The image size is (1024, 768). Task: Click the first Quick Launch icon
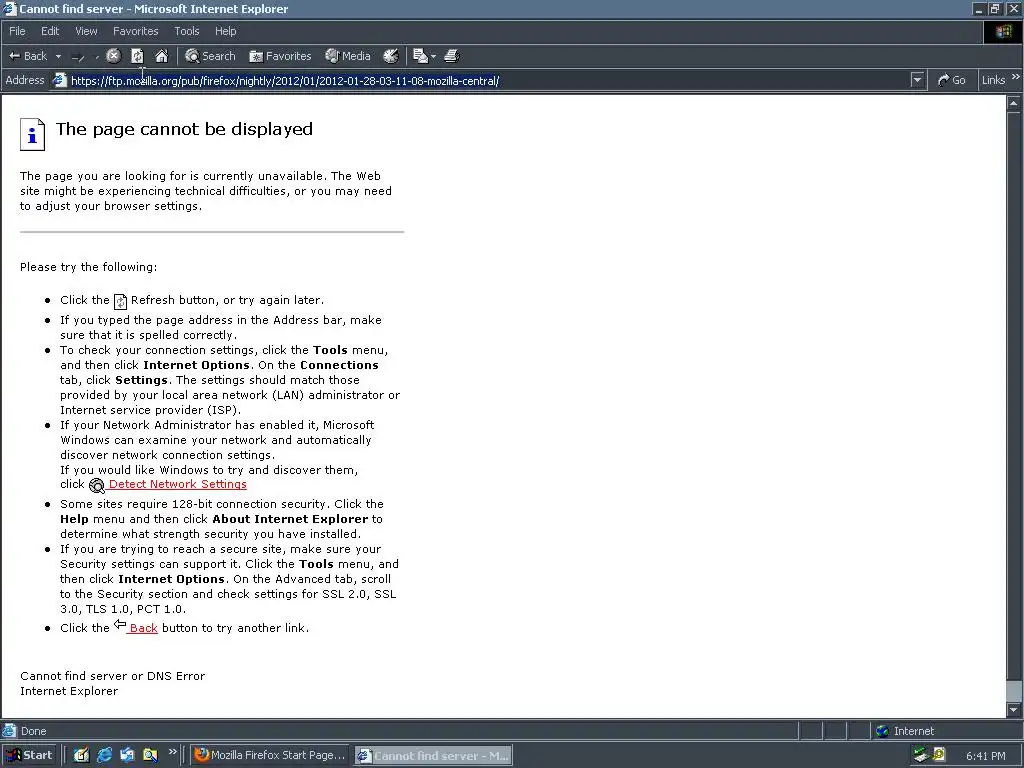point(81,755)
